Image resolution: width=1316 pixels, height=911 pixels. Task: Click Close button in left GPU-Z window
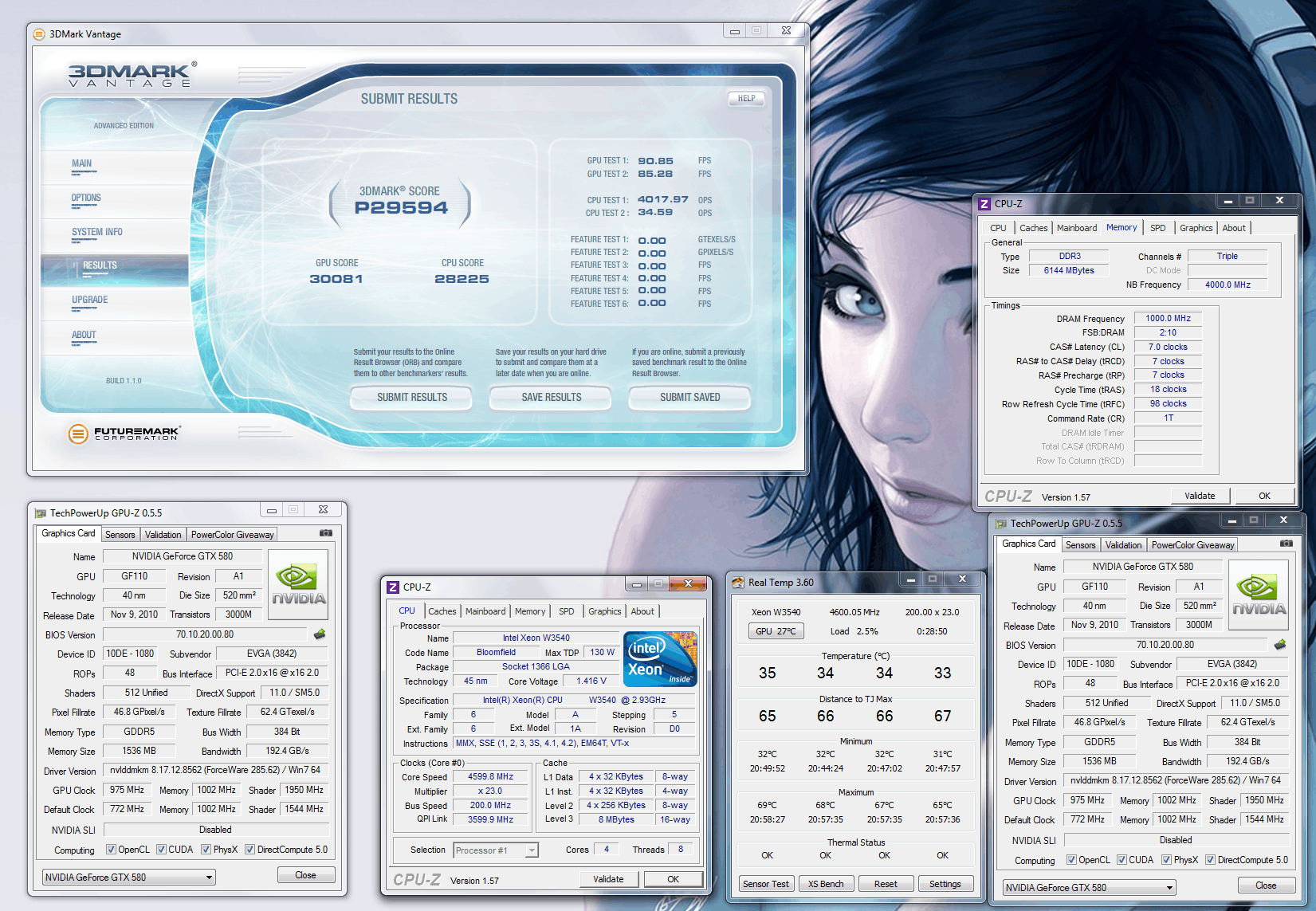305,875
